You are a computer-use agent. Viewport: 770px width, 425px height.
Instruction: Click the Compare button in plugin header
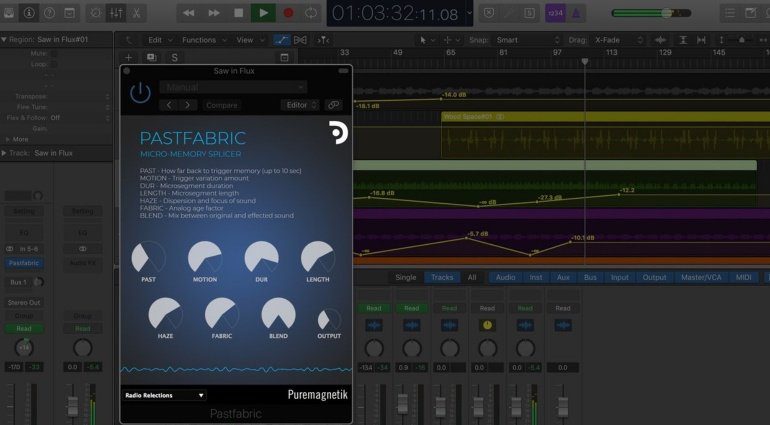222,104
